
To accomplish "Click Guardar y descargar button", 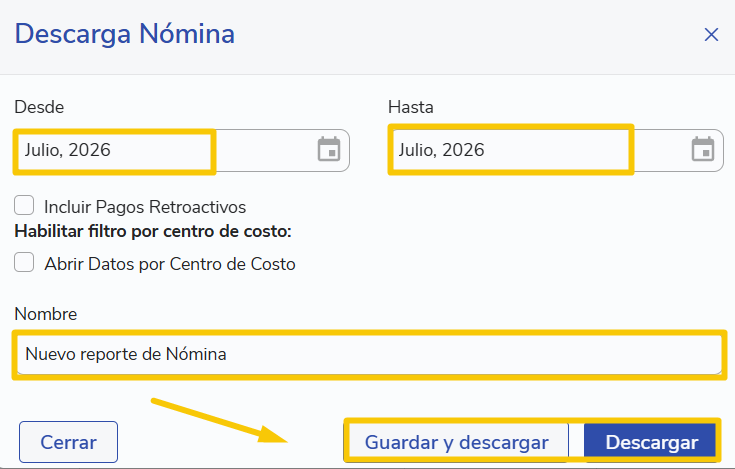I will coord(457,442).
